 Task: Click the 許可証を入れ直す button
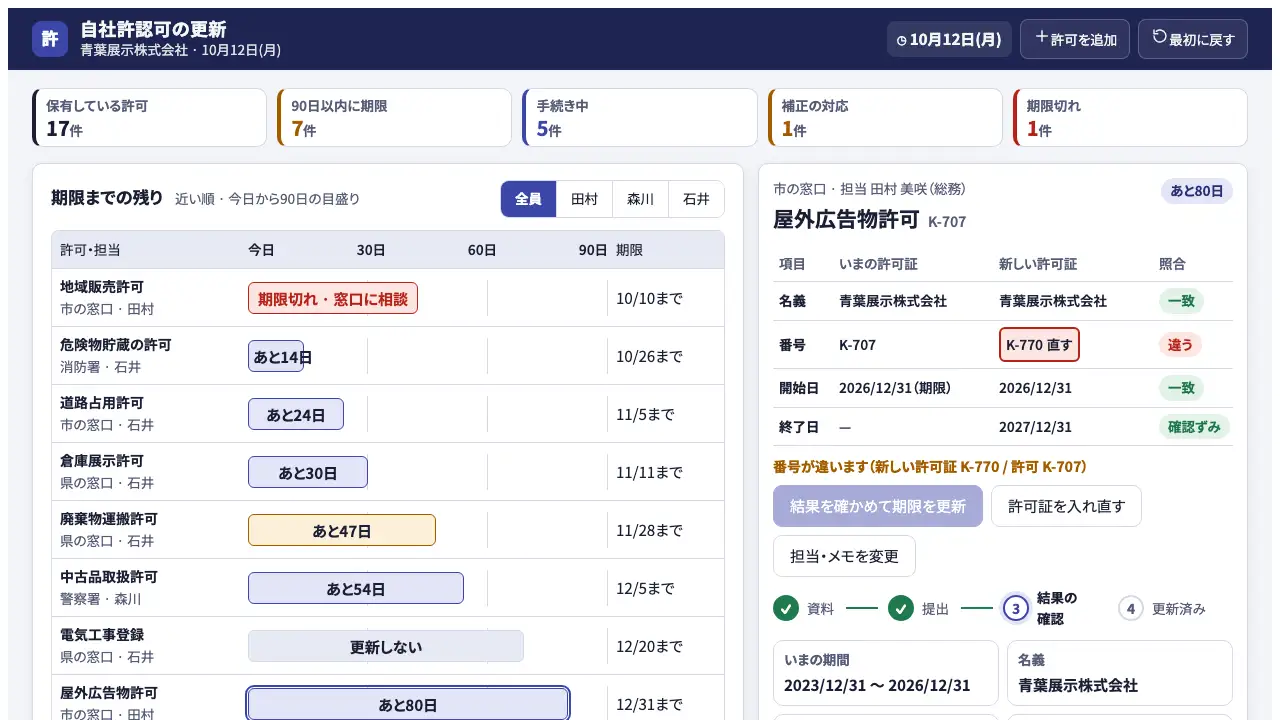[x=1066, y=506]
